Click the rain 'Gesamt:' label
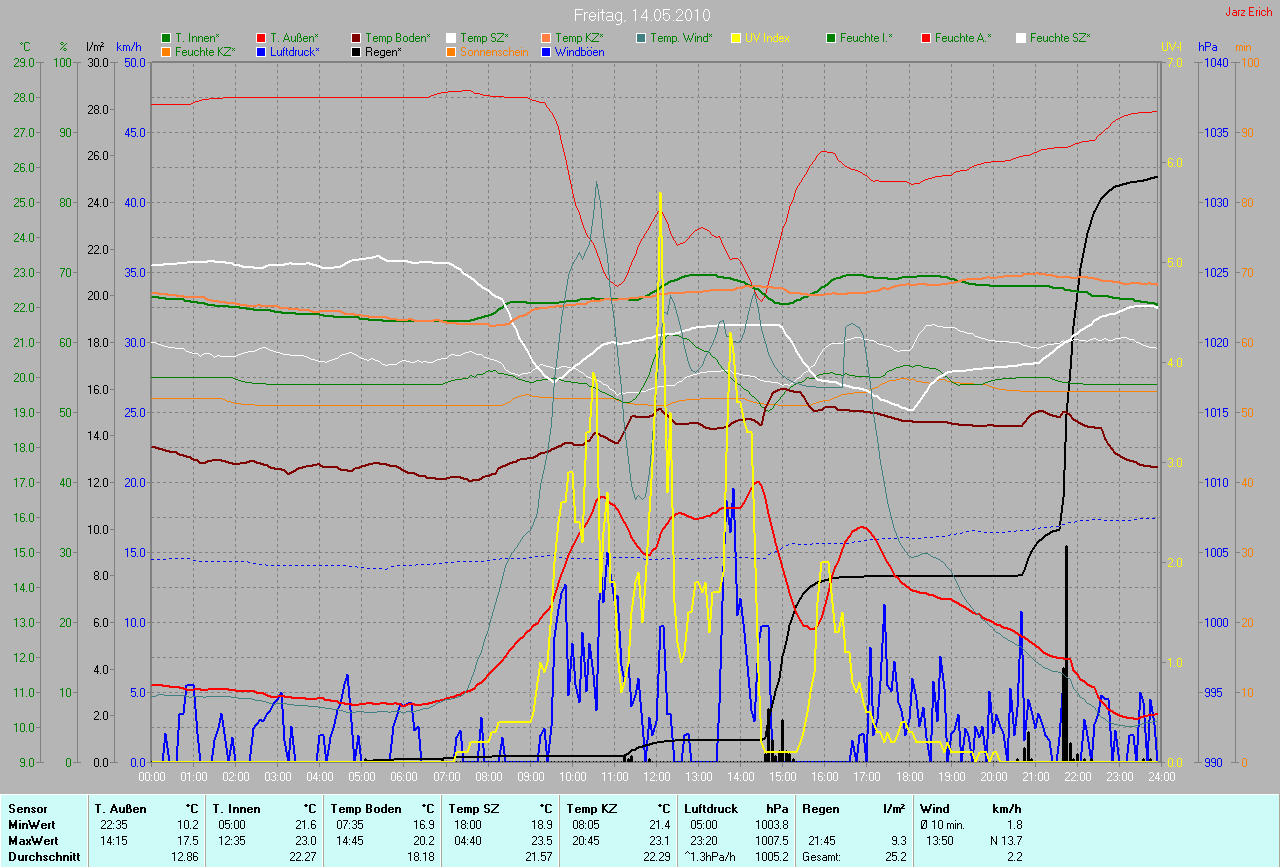The width and height of the screenshot is (1280, 867). 821,857
